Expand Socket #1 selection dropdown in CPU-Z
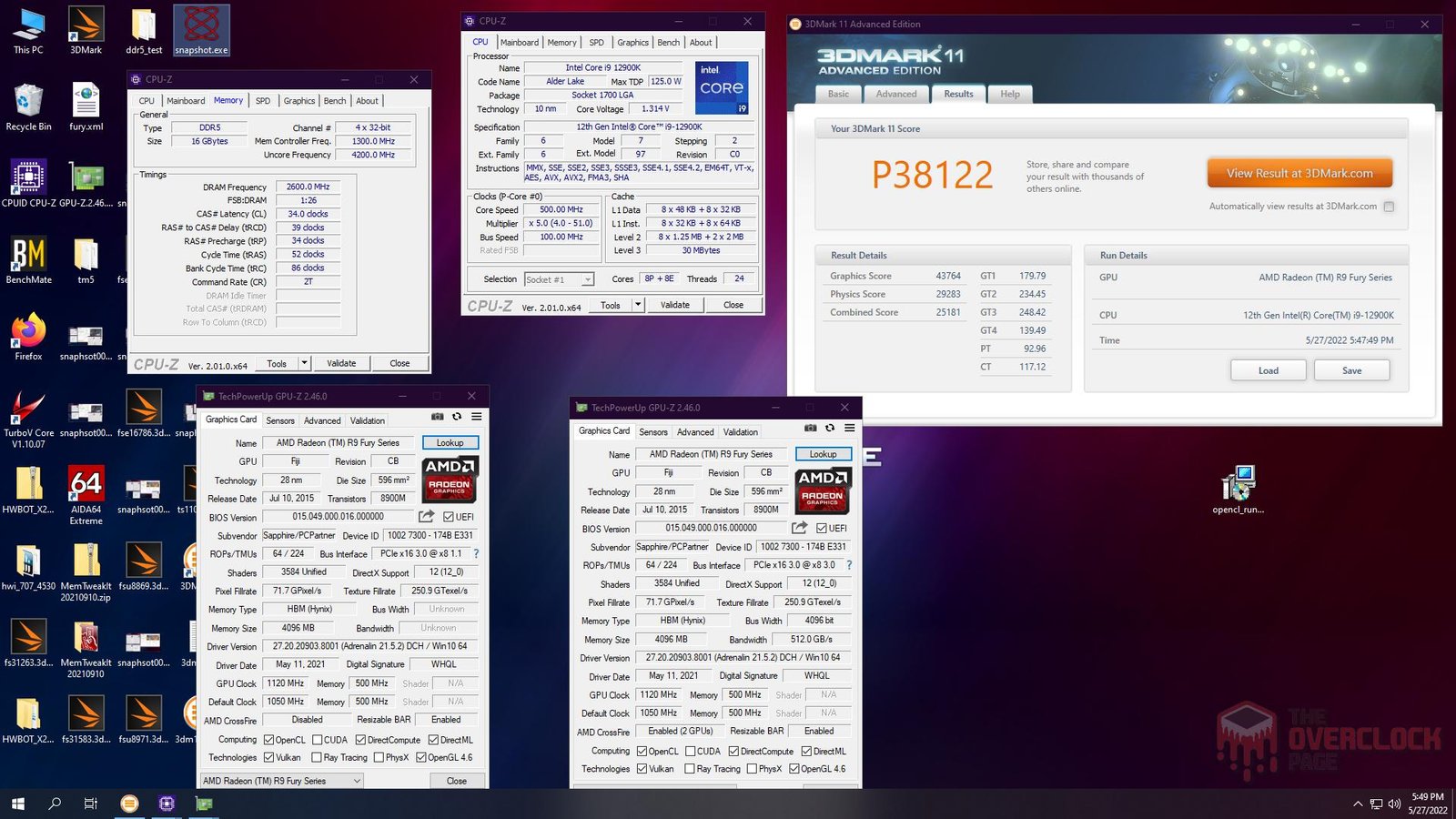Viewport: 1456px width, 819px height. [x=588, y=279]
